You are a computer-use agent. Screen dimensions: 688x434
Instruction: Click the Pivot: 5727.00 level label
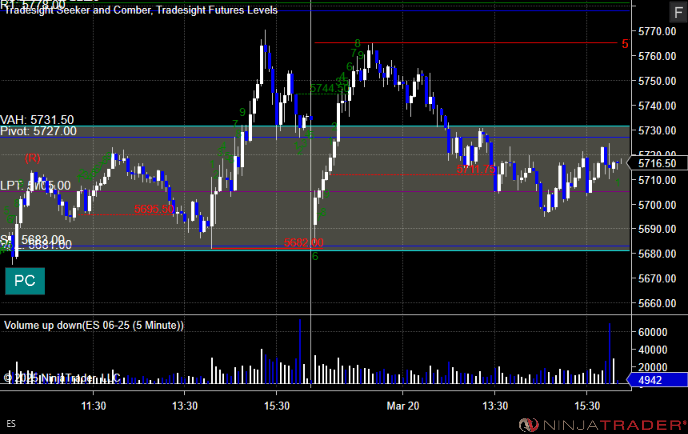[38, 131]
